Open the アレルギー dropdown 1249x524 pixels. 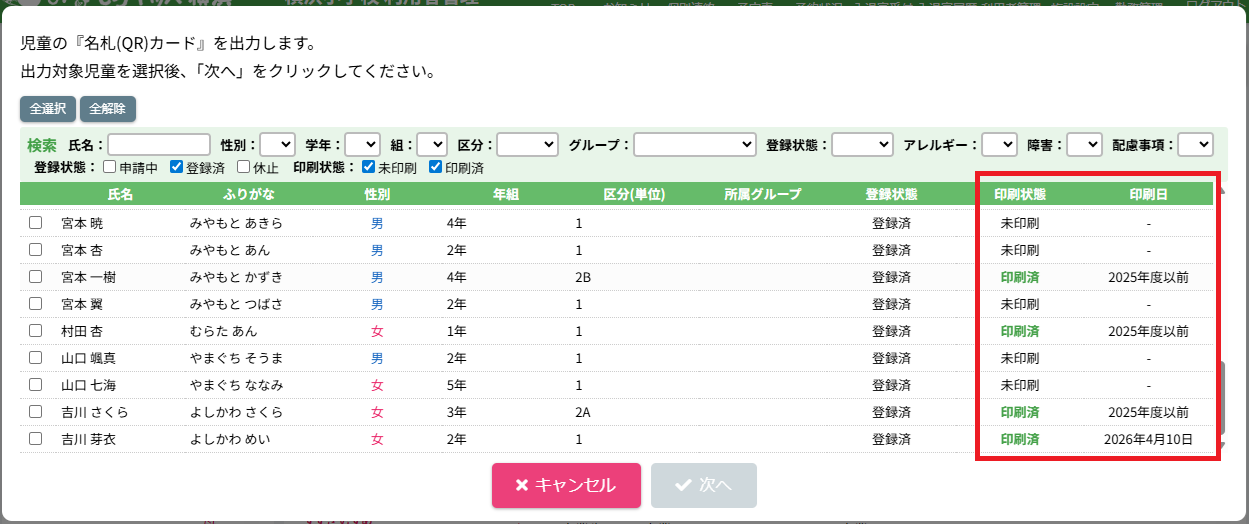[998, 145]
